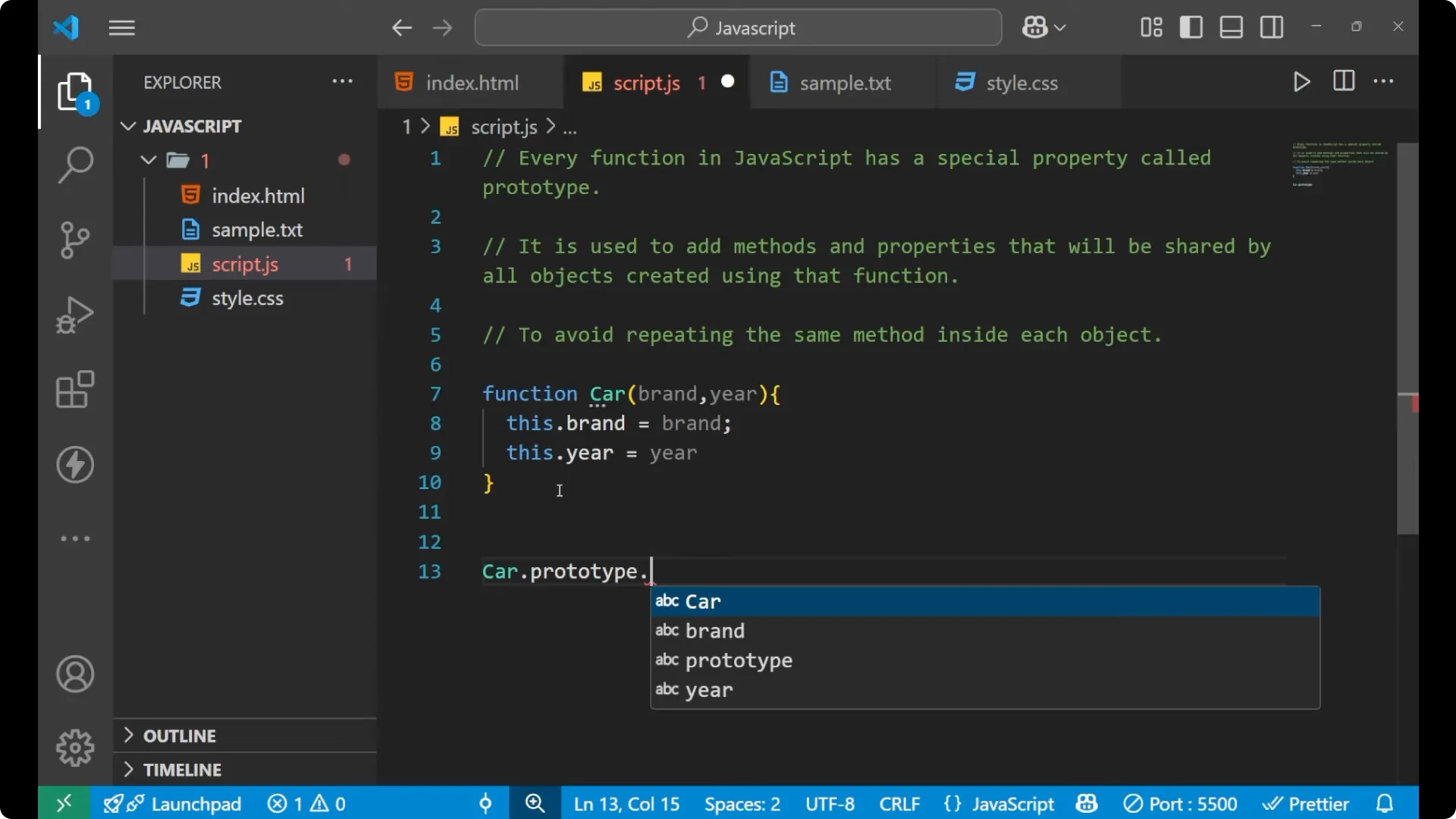The width and height of the screenshot is (1456, 819).
Task: Open the Extensions view
Action: click(x=74, y=389)
